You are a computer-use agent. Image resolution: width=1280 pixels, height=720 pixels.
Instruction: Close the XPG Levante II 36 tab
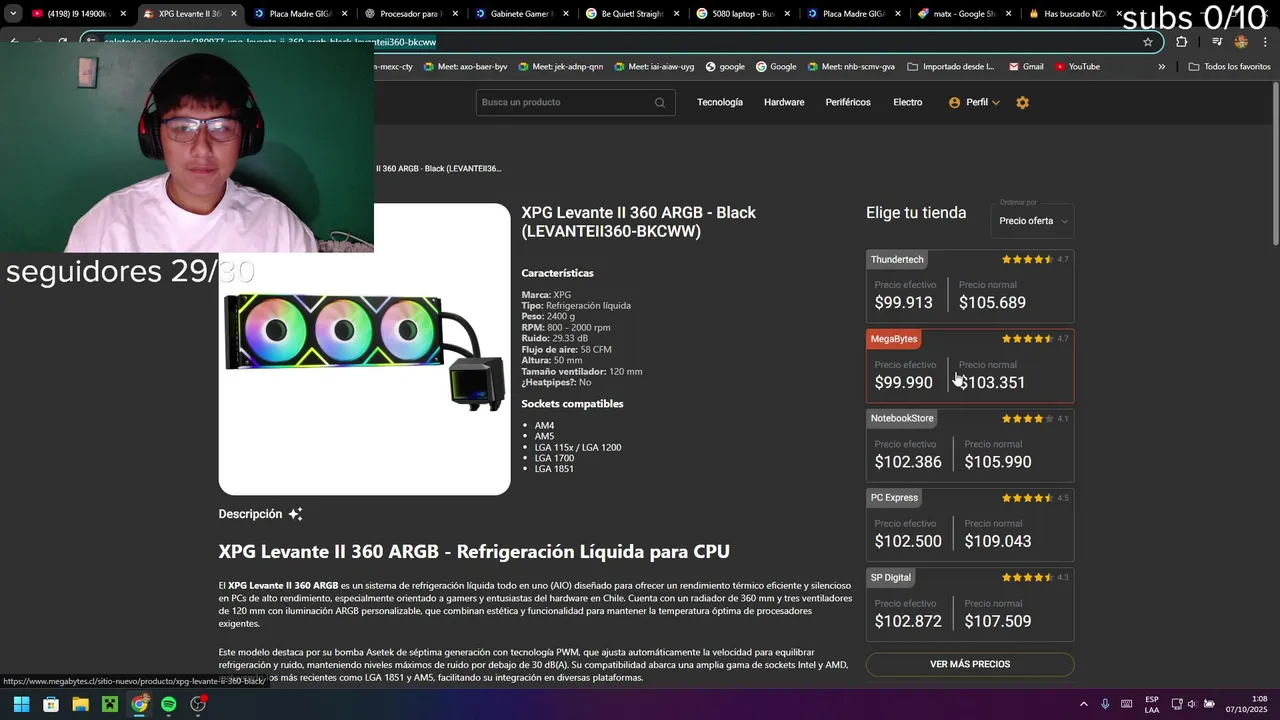pyautogui.click(x=235, y=14)
